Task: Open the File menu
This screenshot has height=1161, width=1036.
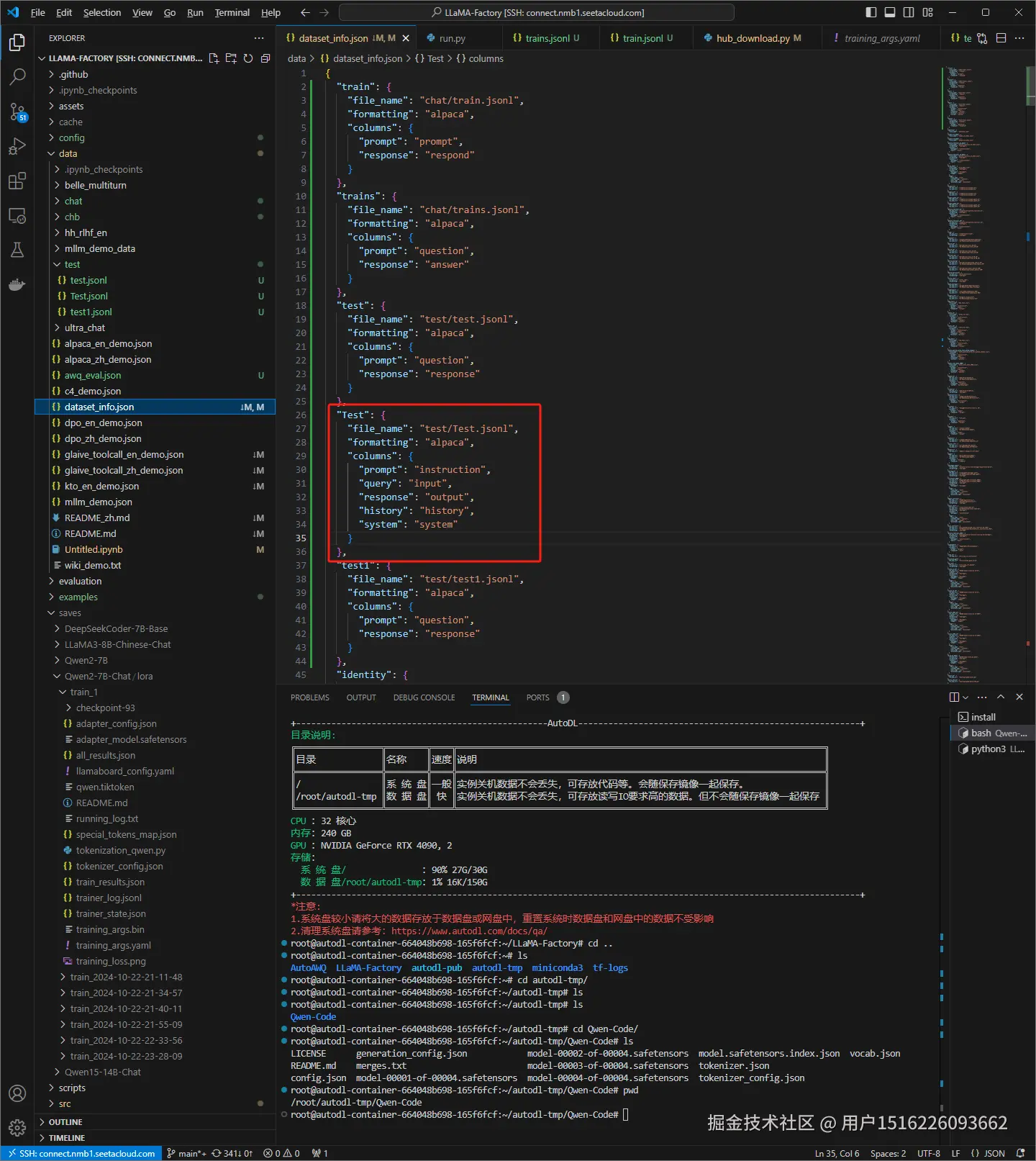Action: pyautogui.click(x=38, y=12)
